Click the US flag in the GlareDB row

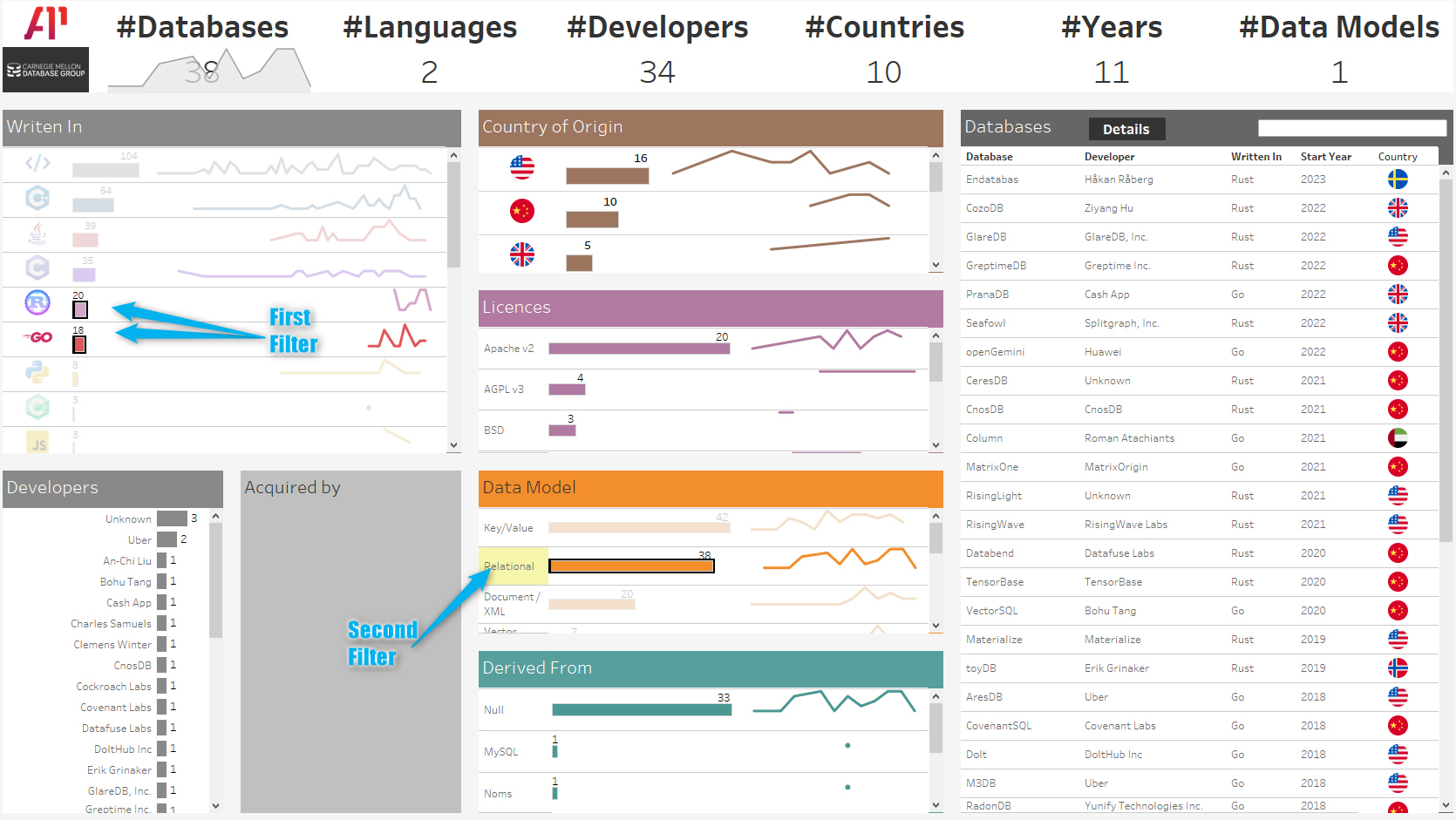(1398, 237)
